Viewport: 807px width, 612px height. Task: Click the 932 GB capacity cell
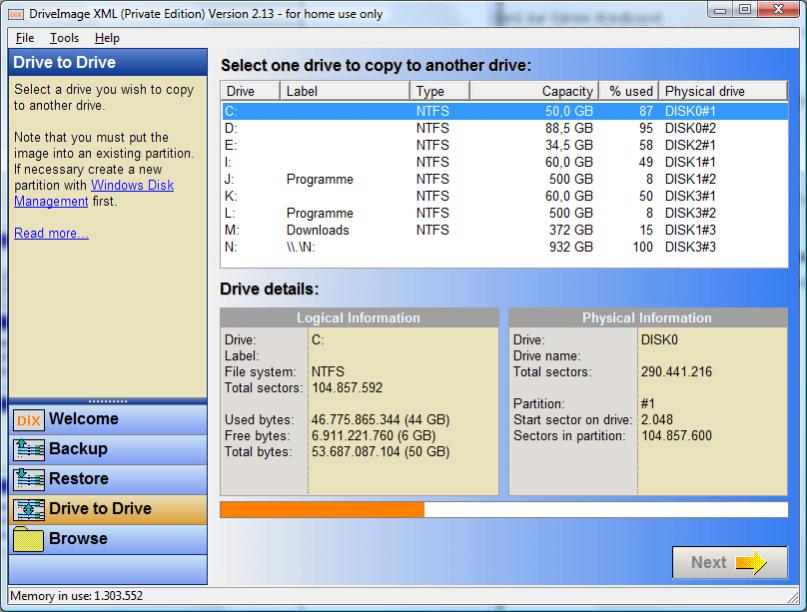pos(571,247)
